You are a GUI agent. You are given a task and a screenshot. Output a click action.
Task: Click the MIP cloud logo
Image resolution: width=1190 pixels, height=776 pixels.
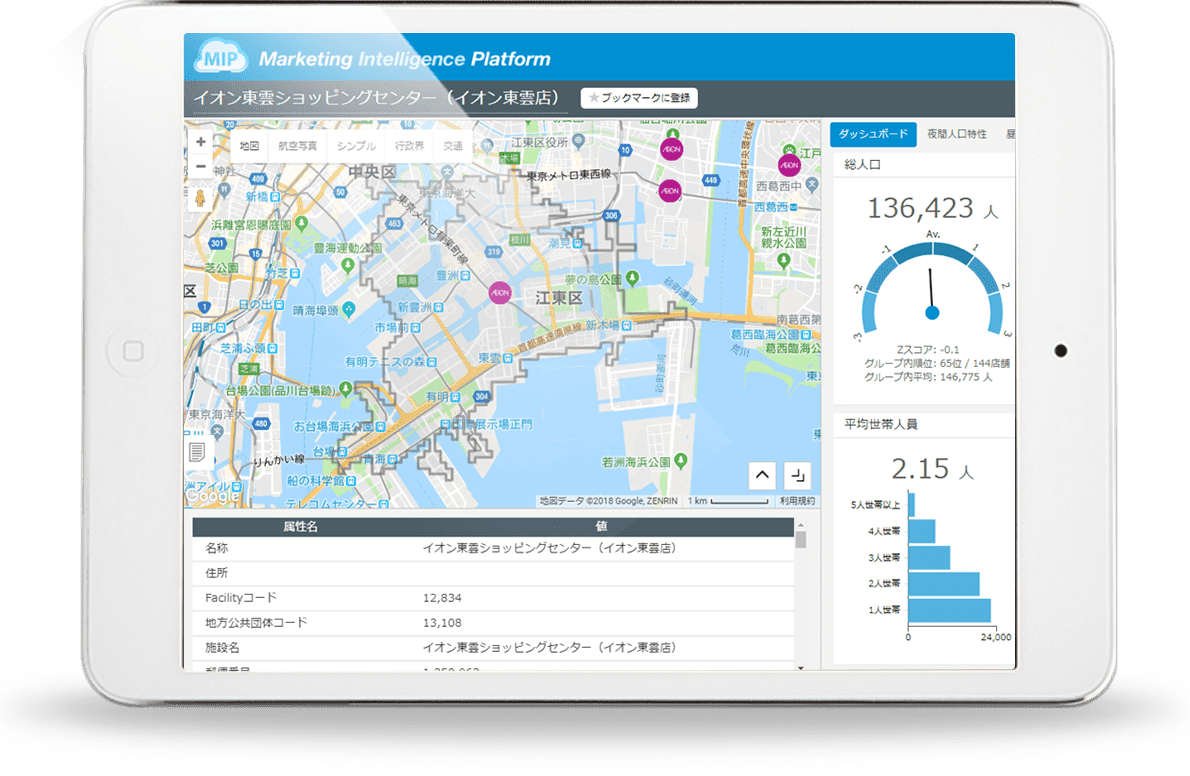tap(221, 58)
